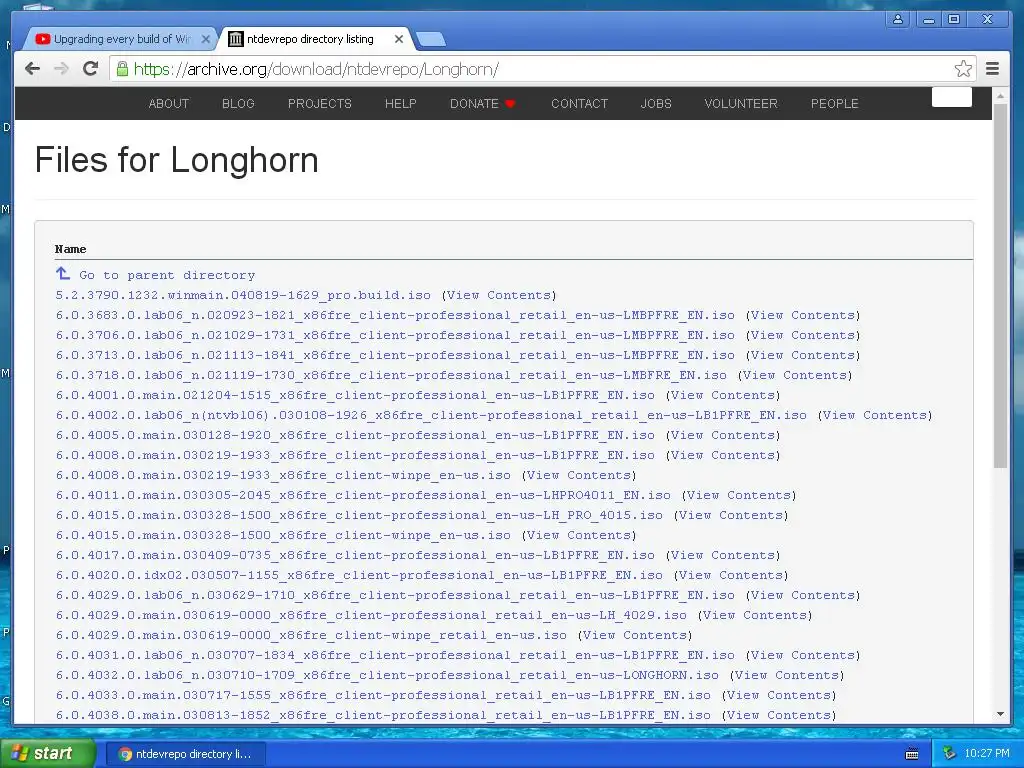Open the CONTACT page
The image size is (1024, 768).
point(579,103)
